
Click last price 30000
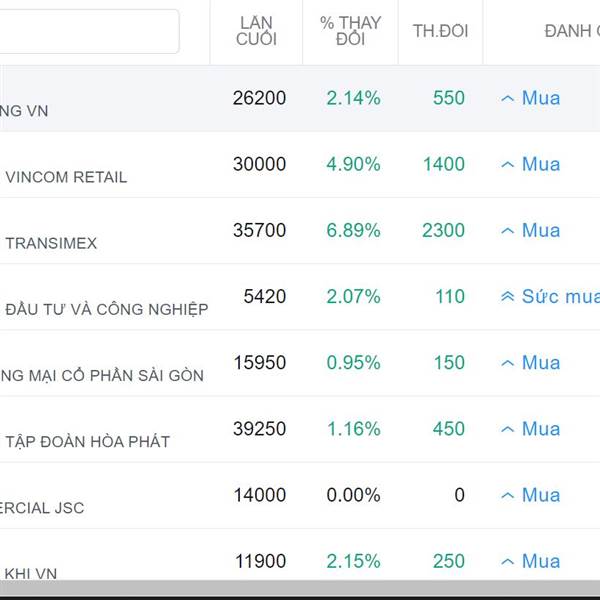point(259,164)
